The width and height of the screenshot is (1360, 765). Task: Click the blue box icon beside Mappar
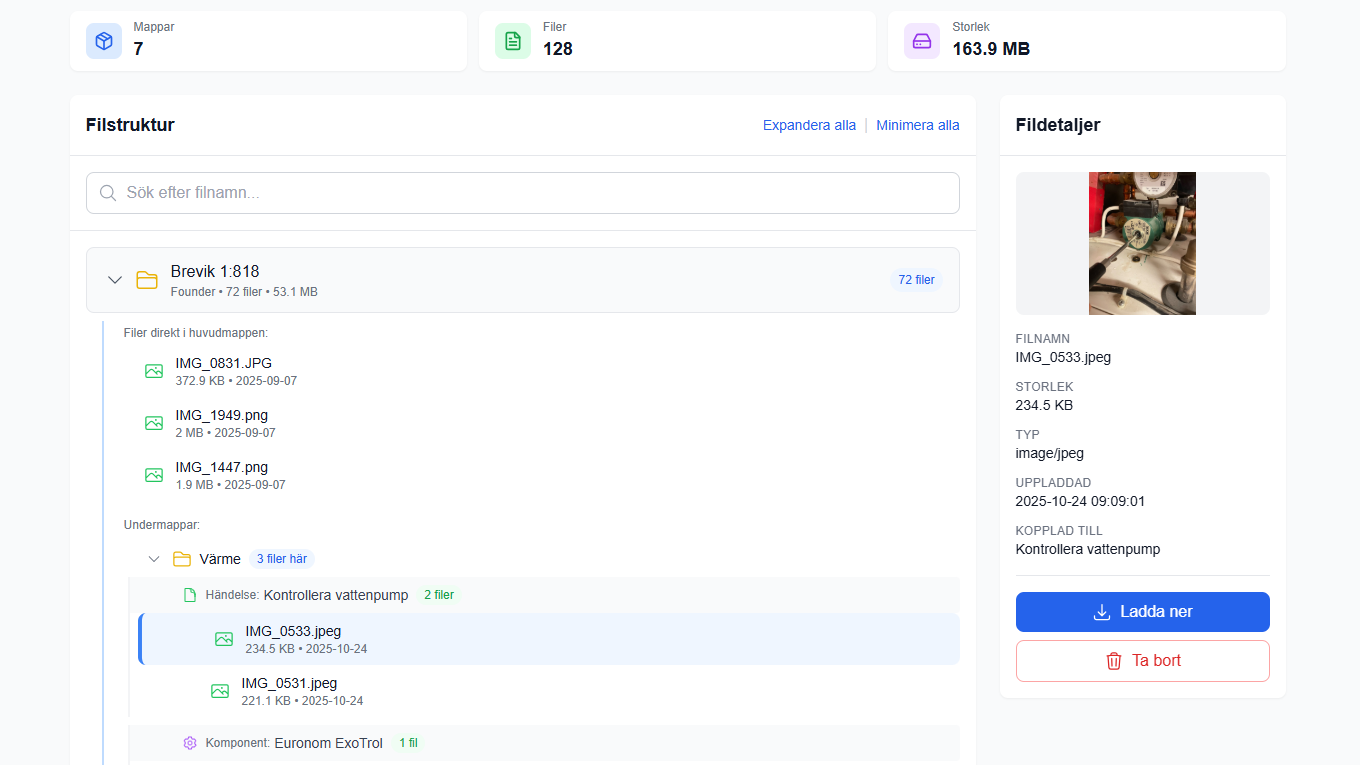(x=104, y=41)
